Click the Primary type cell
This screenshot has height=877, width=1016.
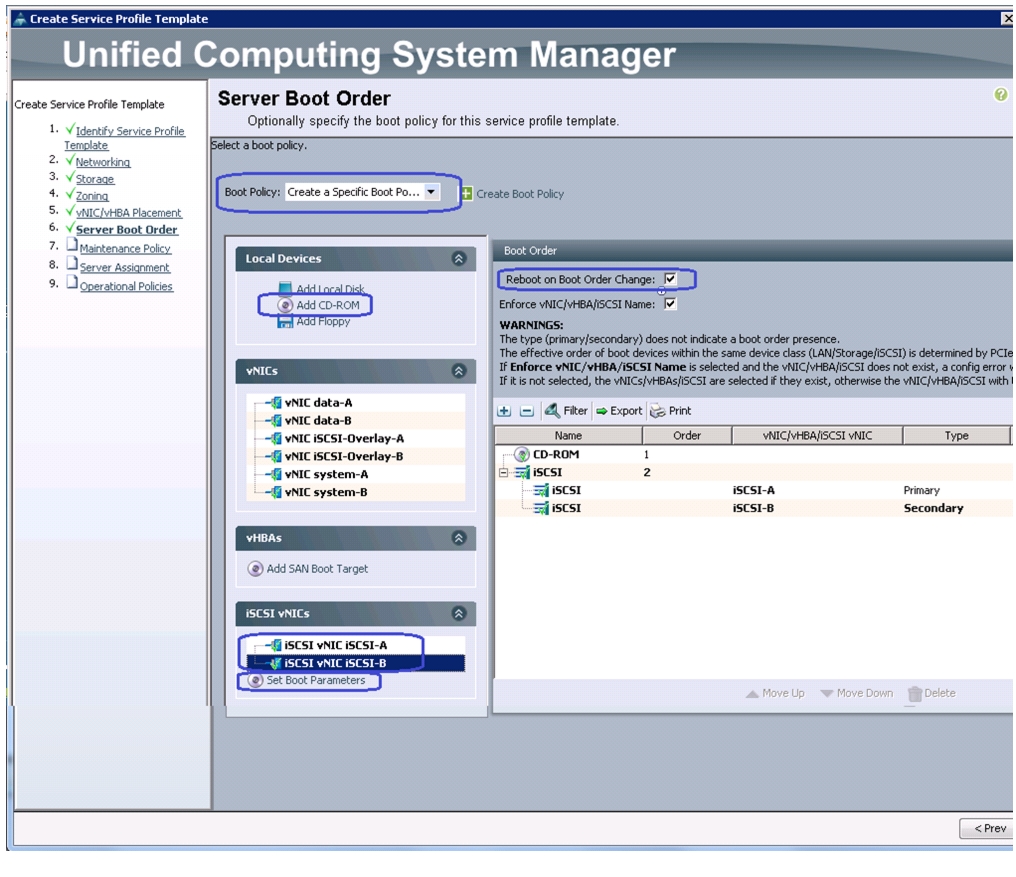921,490
